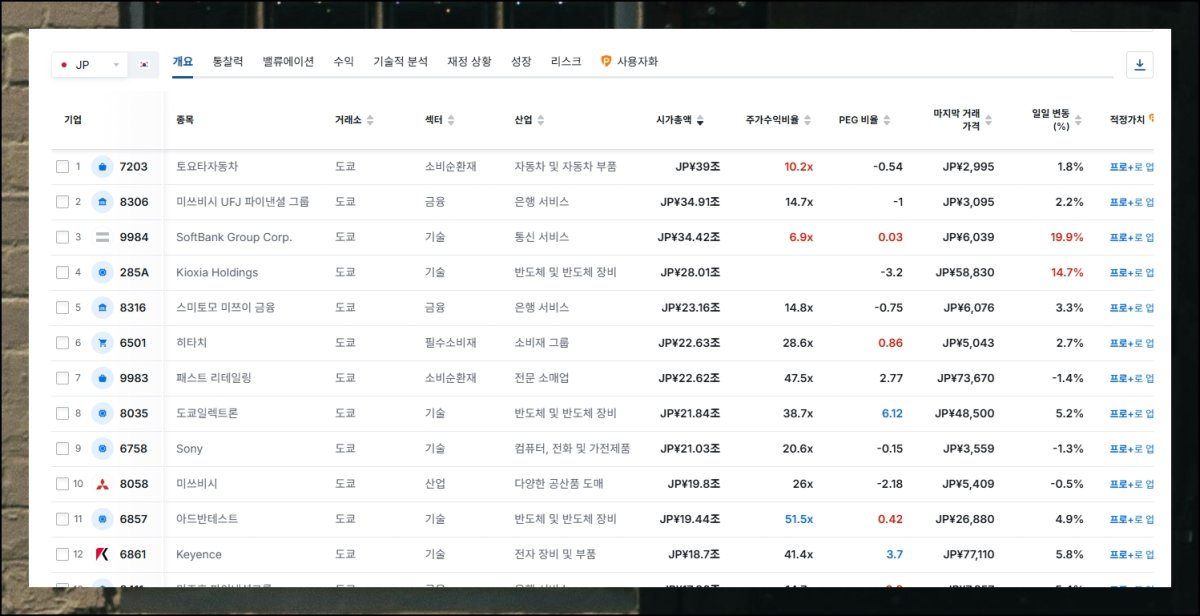Open the 사용자화 tab
Image resolution: width=1200 pixels, height=616 pixels.
point(638,61)
